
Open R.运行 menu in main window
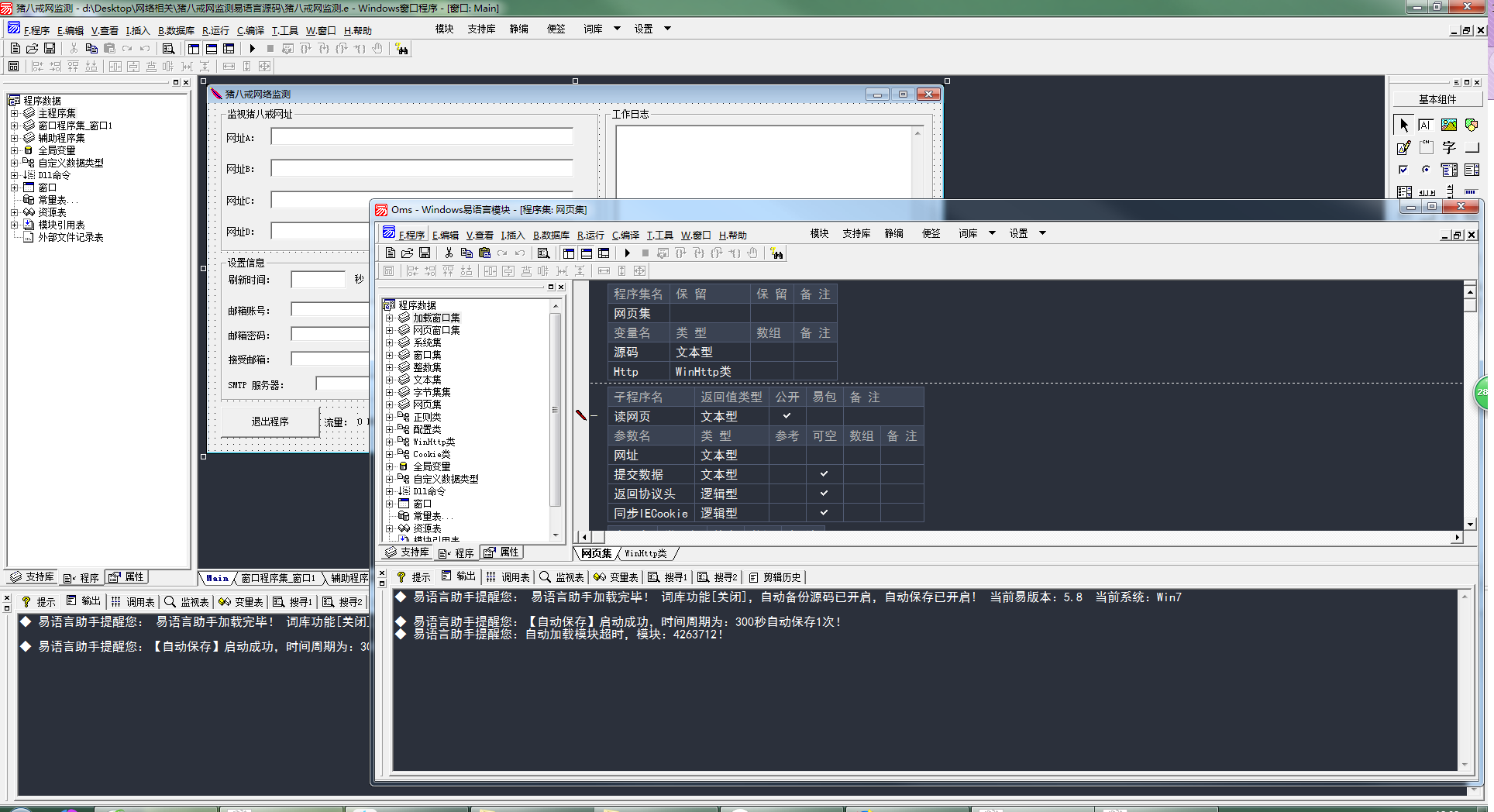pyautogui.click(x=215, y=31)
